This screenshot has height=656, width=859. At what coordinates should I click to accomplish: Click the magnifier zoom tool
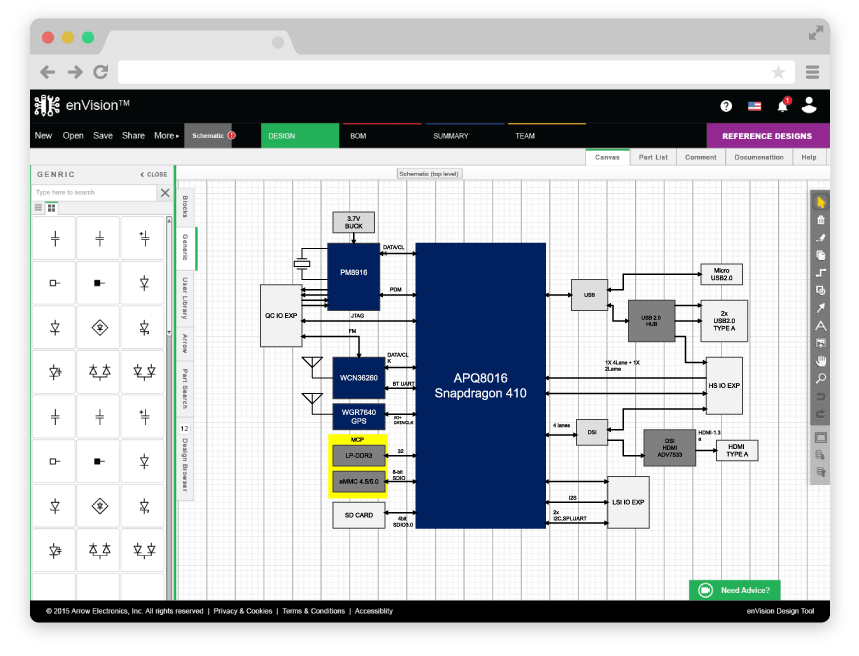pyautogui.click(x=820, y=379)
